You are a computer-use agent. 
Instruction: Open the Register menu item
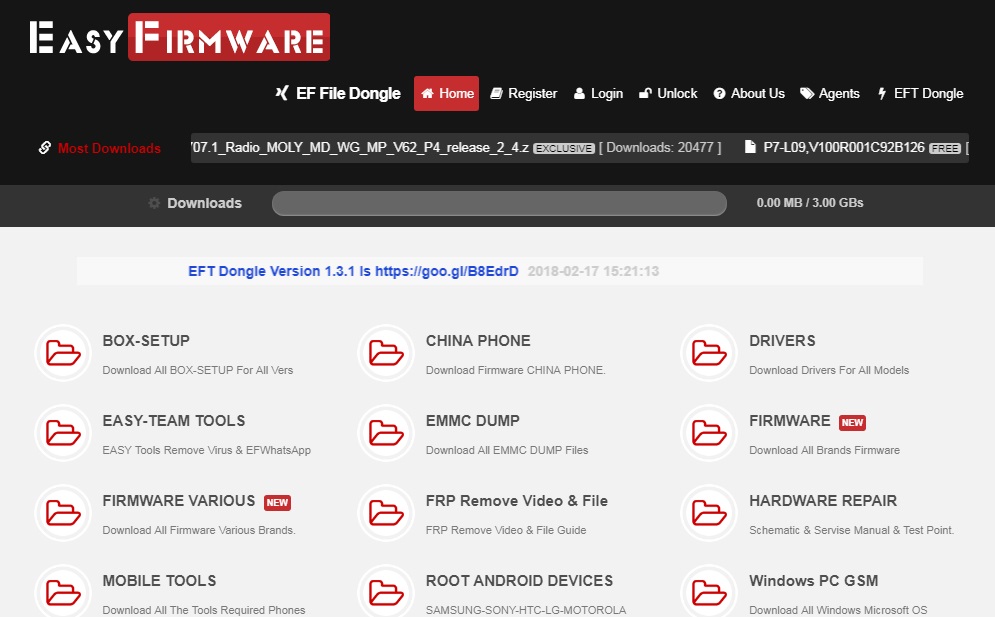523,93
